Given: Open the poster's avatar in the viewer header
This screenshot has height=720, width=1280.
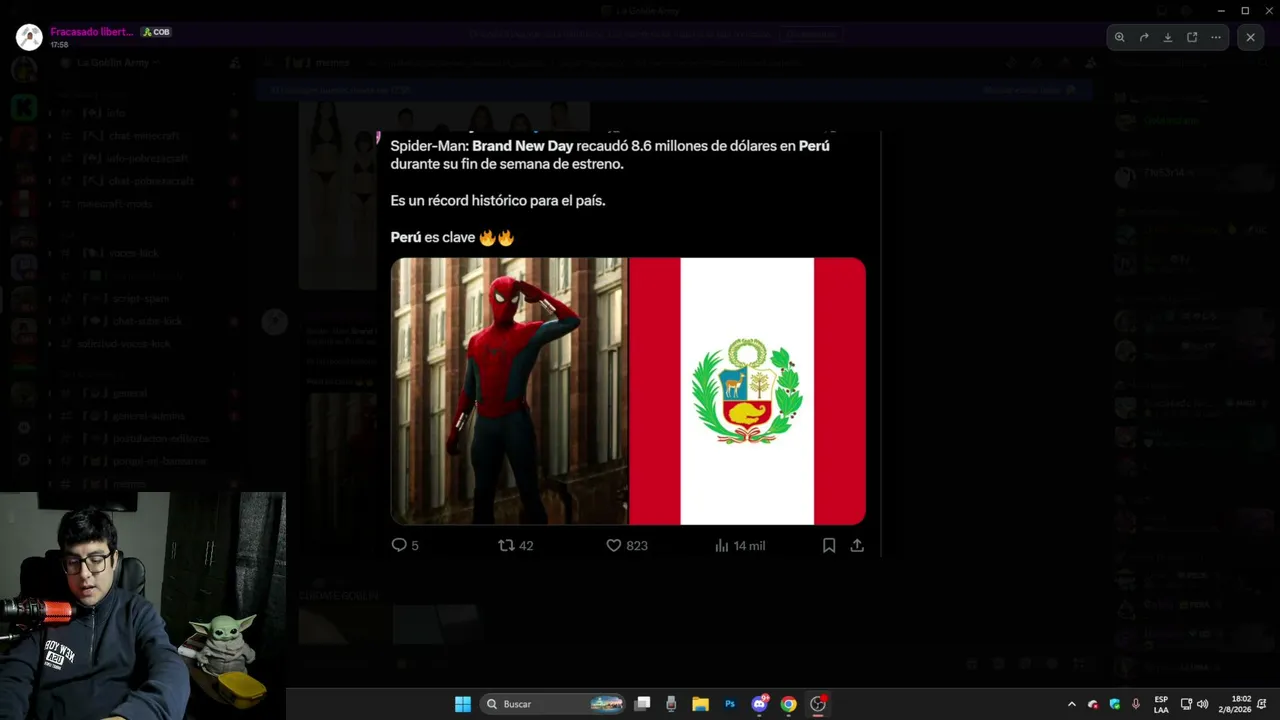Looking at the screenshot, I should [29, 37].
